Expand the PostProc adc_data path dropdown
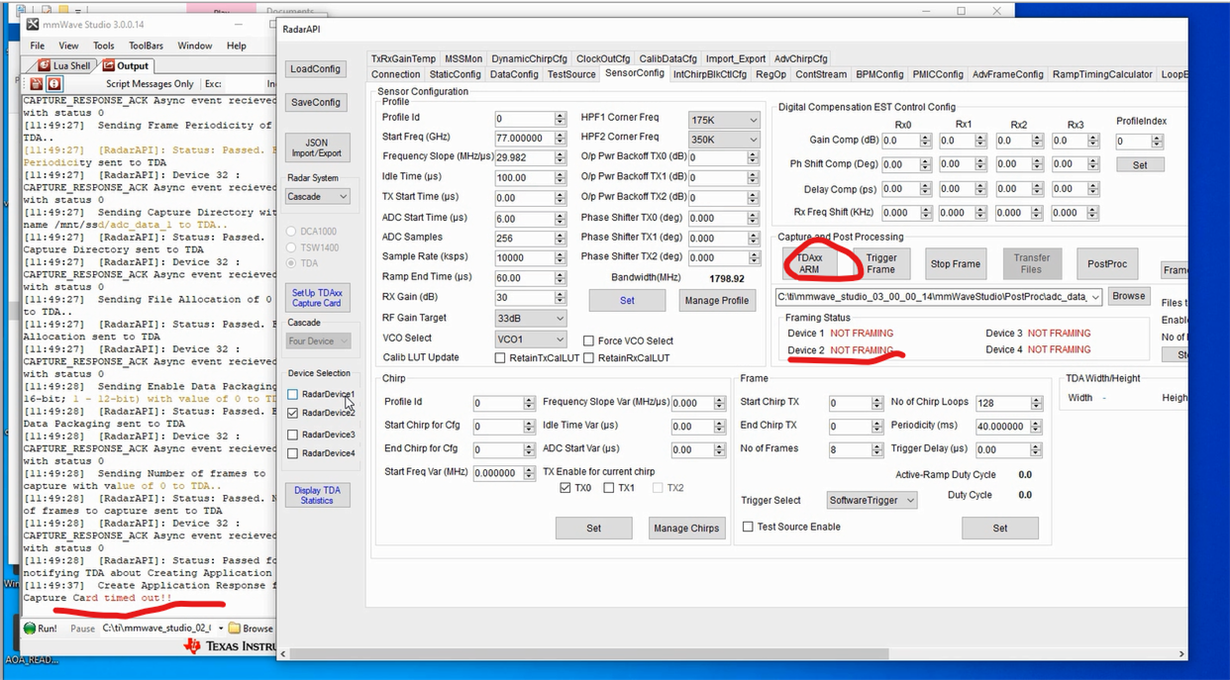The image size is (1230, 680). tap(1096, 296)
